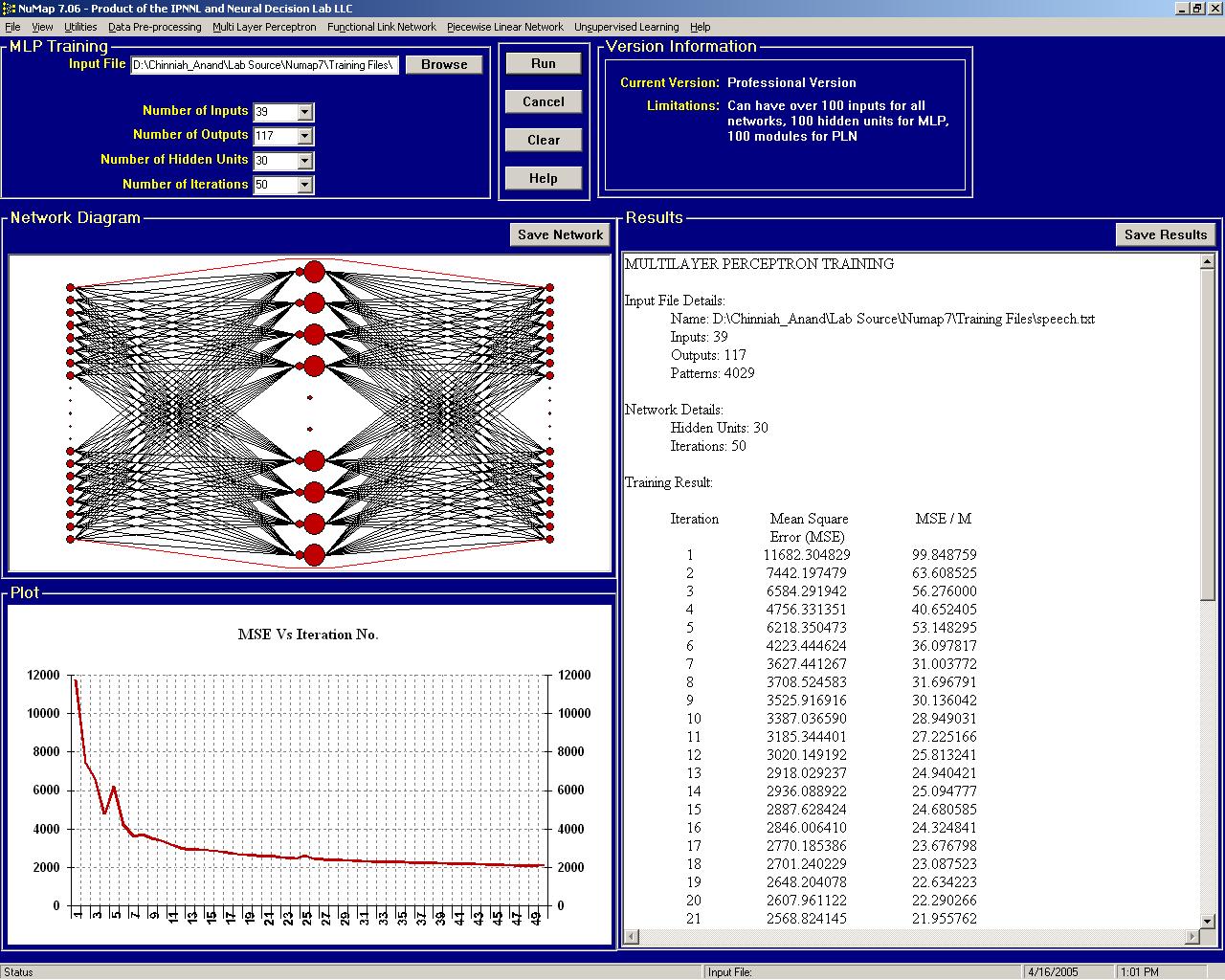Save the network diagram
The width and height of the screenshot is (1225, 980).
click(x=560, y=234)
